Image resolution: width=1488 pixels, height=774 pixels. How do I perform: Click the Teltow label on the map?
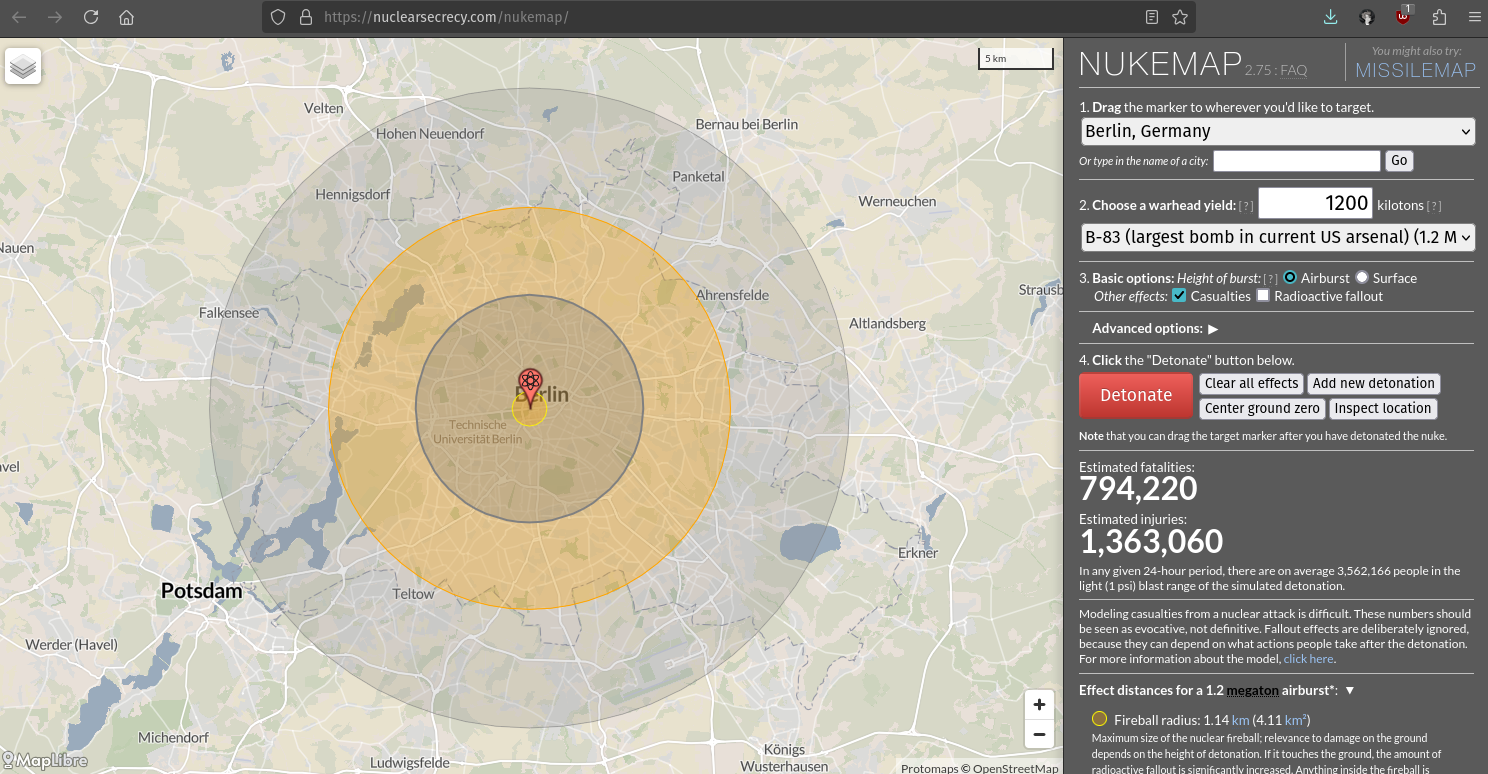pos(413,593)
